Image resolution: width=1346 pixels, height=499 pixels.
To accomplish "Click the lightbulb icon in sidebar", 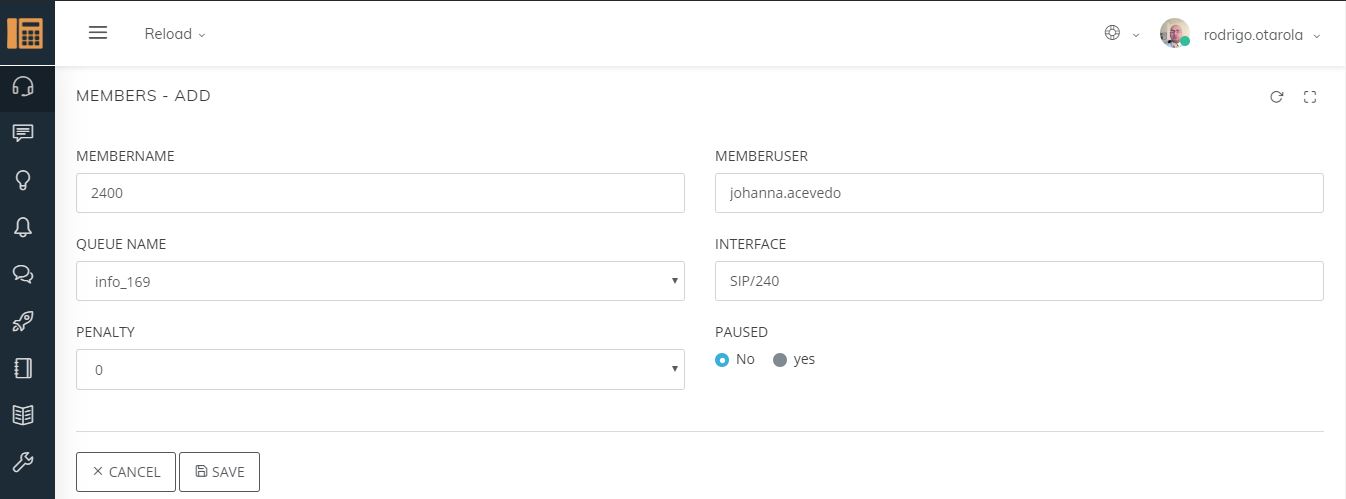I will click(x=22, y=180).
